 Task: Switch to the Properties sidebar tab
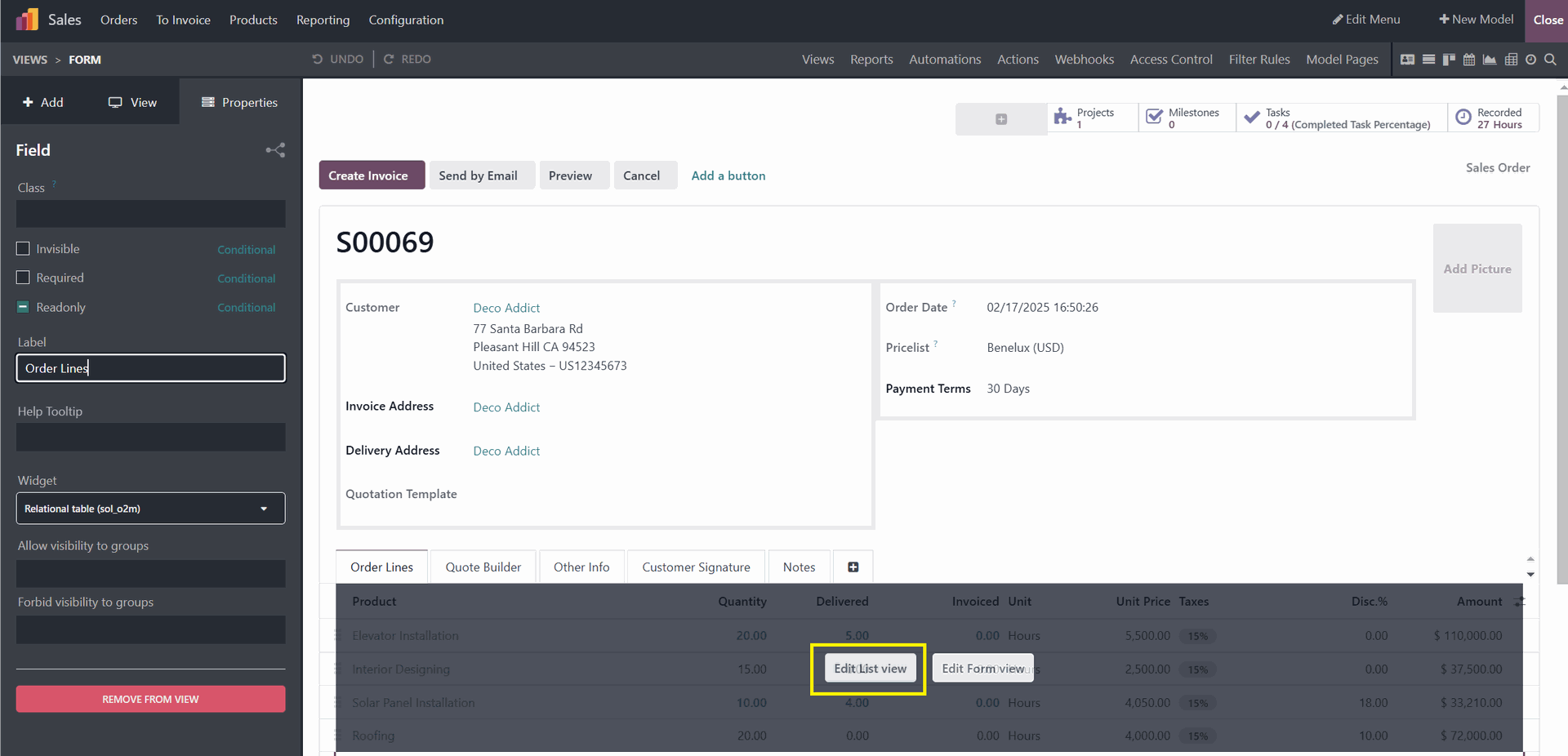tap(240, 102)
